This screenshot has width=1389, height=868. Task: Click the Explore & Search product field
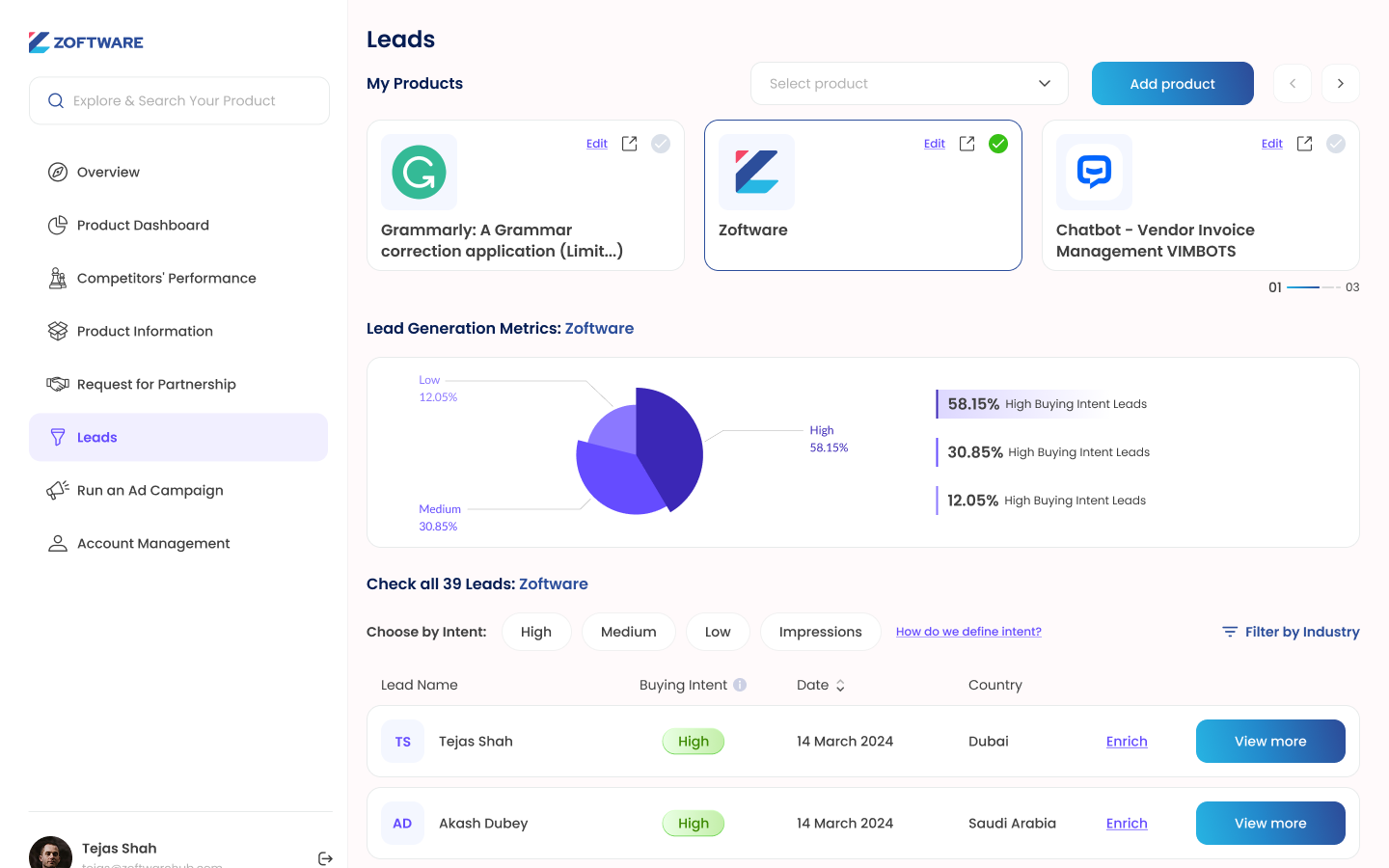click(x=179, y=100)
